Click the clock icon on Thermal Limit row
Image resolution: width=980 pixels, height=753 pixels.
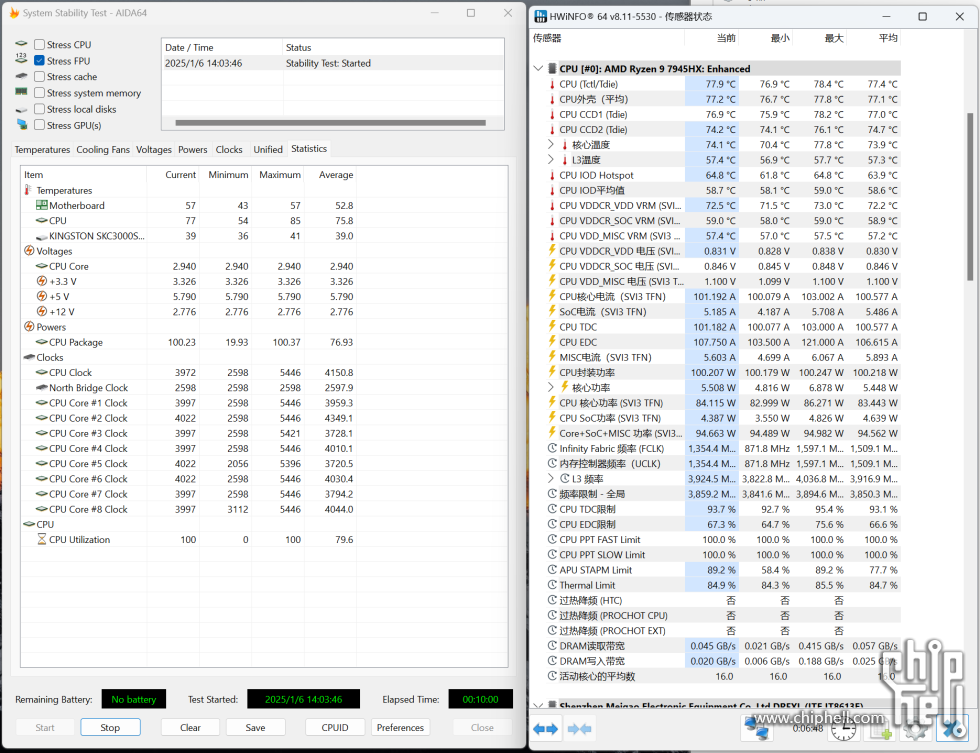click(552, 585)
